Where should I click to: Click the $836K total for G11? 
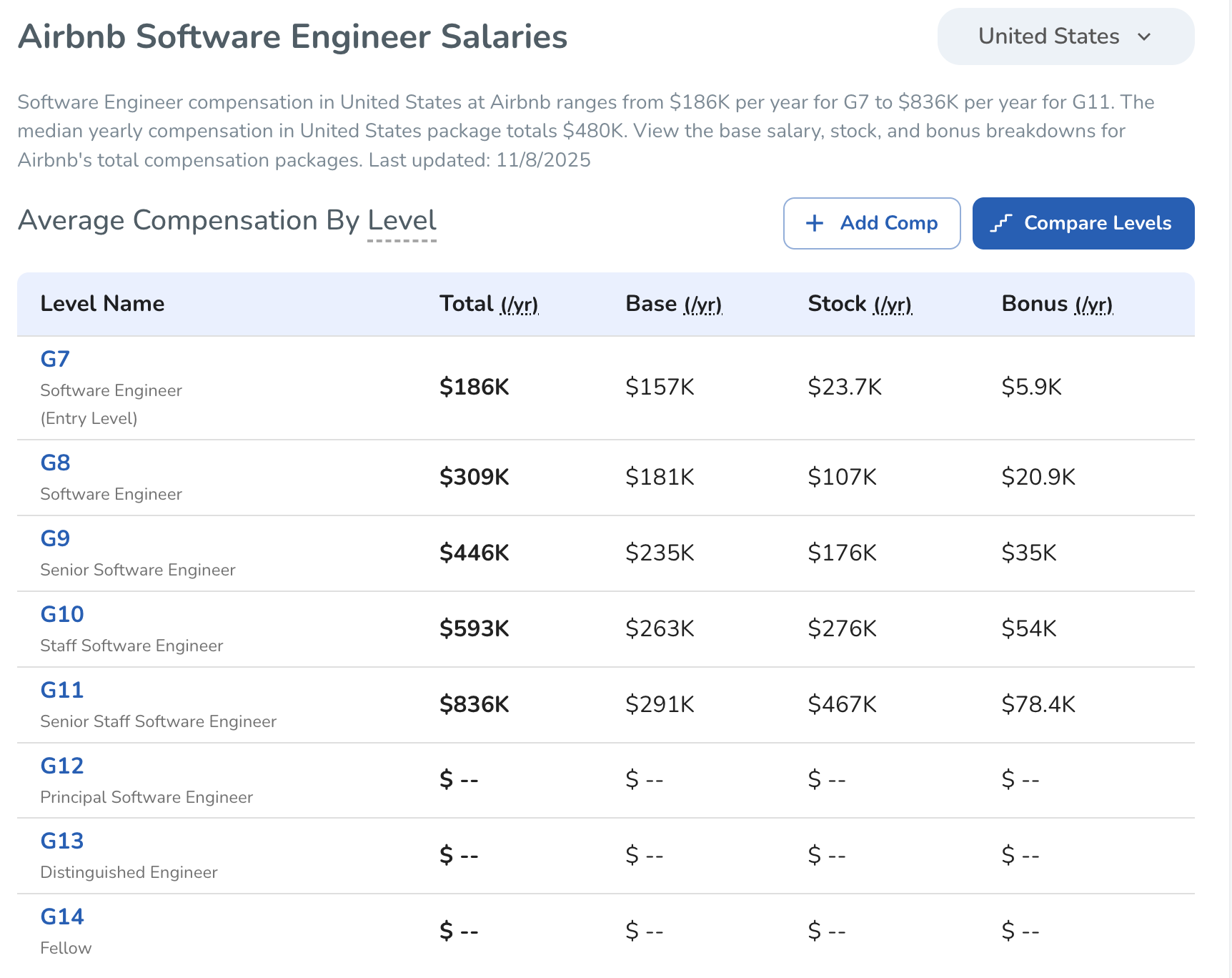[474, 704]
